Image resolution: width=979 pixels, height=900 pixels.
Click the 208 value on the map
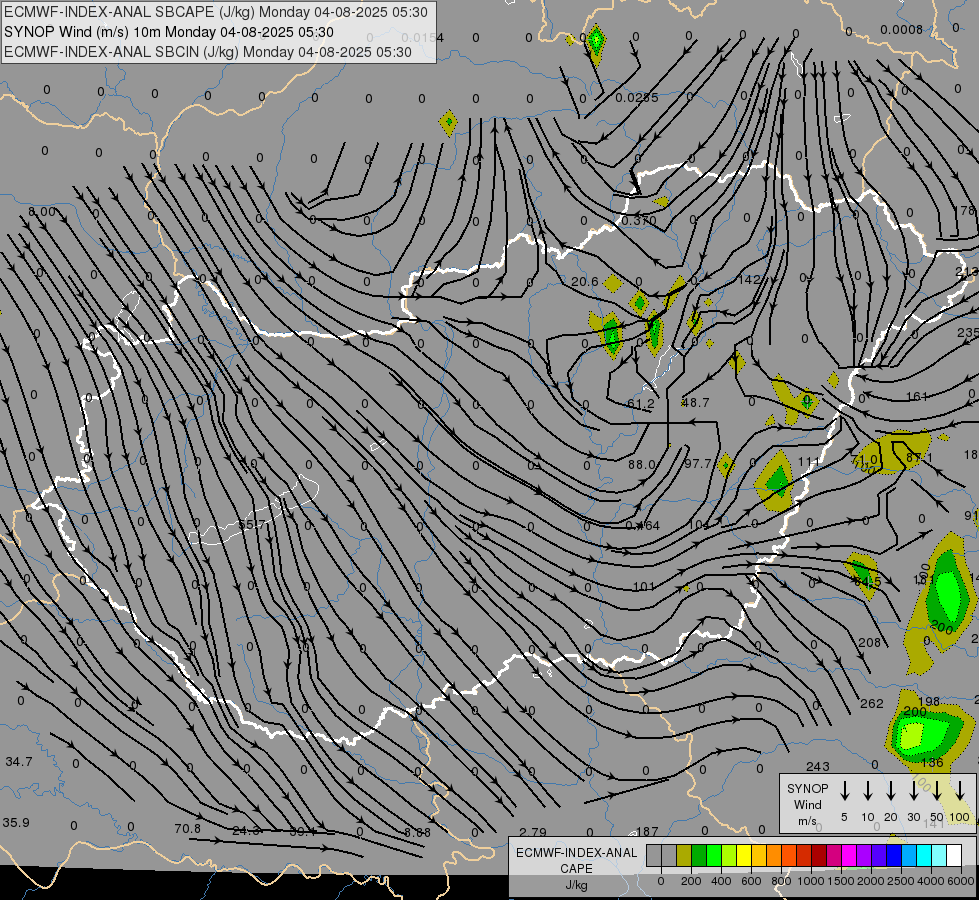click(869, 643)
